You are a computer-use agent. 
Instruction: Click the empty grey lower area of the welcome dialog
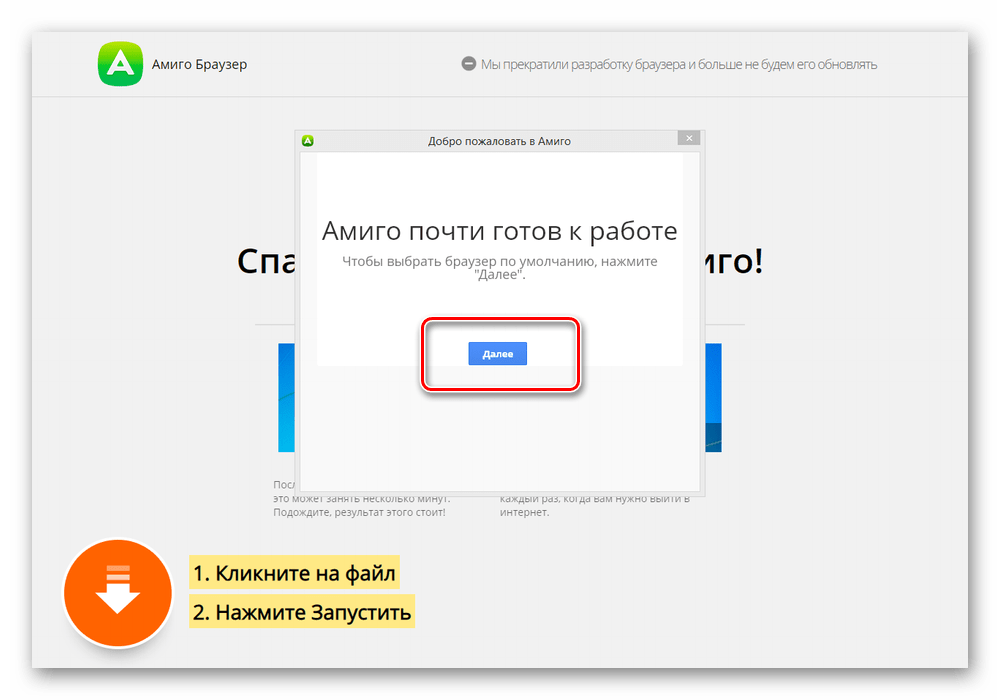(499, 440)
